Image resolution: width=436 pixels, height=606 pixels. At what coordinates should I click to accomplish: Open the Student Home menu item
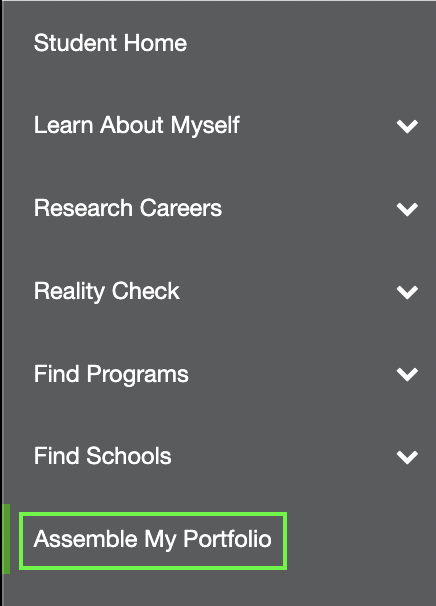point(110,43)
